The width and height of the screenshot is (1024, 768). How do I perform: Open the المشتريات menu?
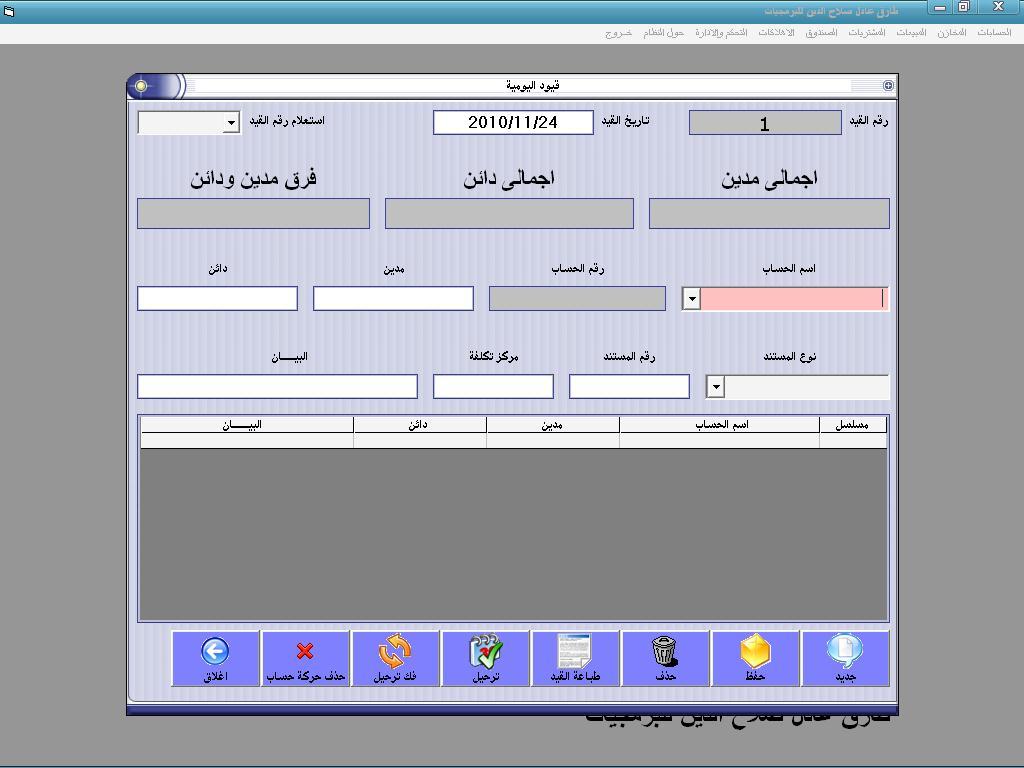(867, 33)
